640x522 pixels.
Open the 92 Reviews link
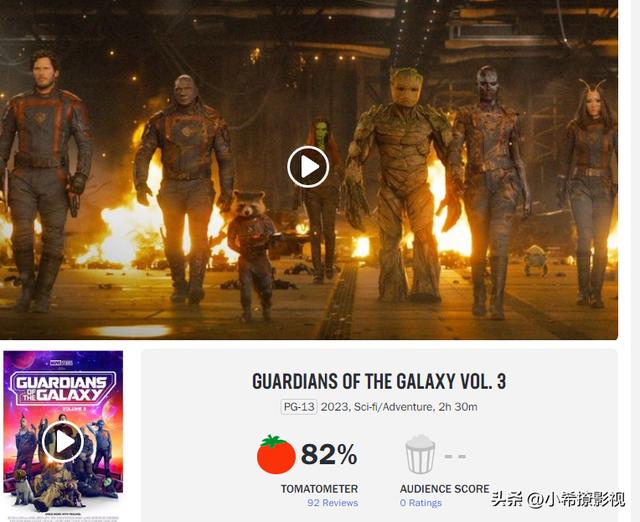click(x=333, y=503)
